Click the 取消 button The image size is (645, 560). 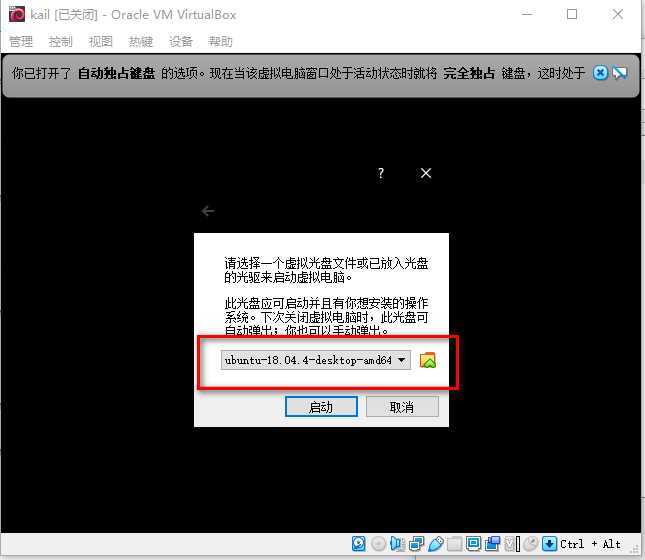(402, 407)
